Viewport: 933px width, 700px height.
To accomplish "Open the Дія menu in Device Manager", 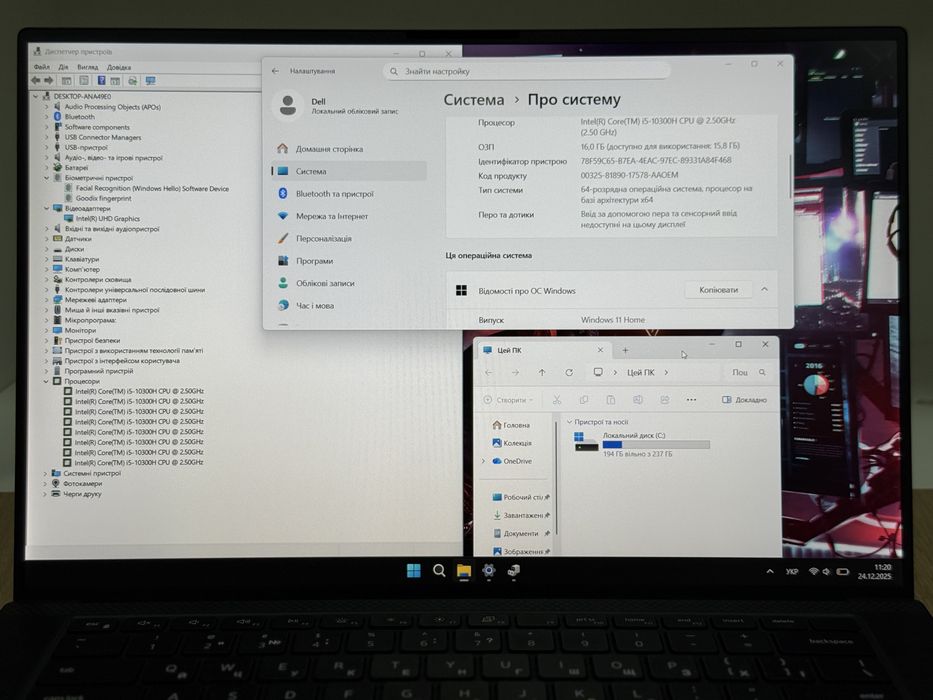I will tap(64, 67).
